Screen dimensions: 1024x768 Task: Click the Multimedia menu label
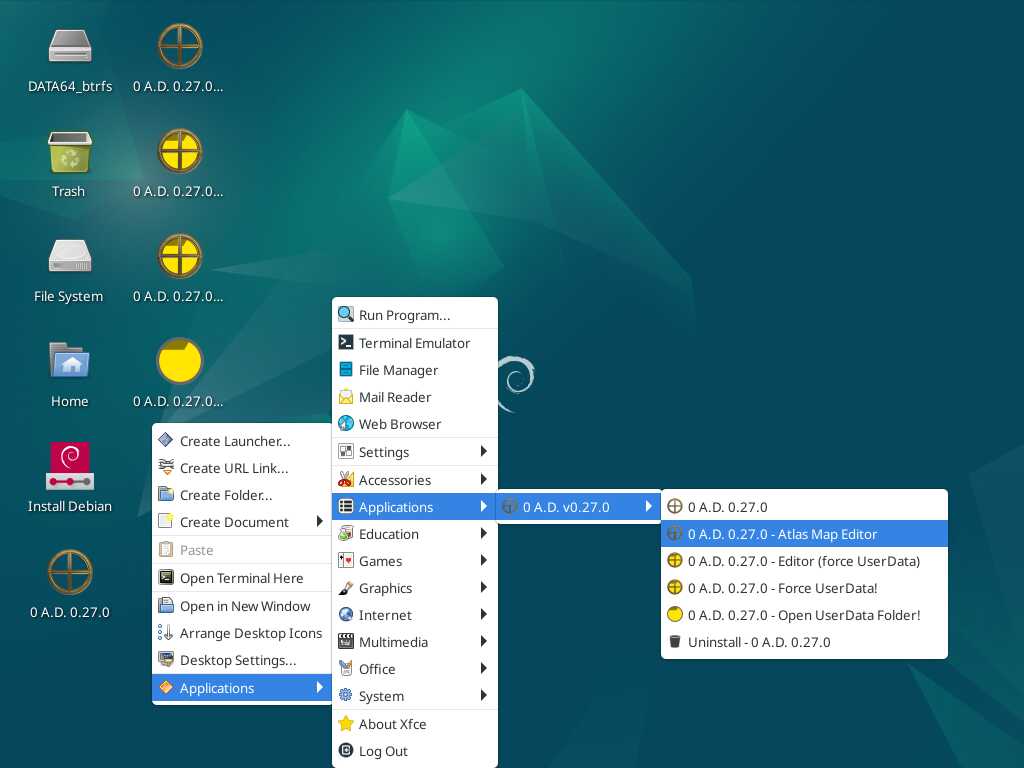tap(393, 642)
